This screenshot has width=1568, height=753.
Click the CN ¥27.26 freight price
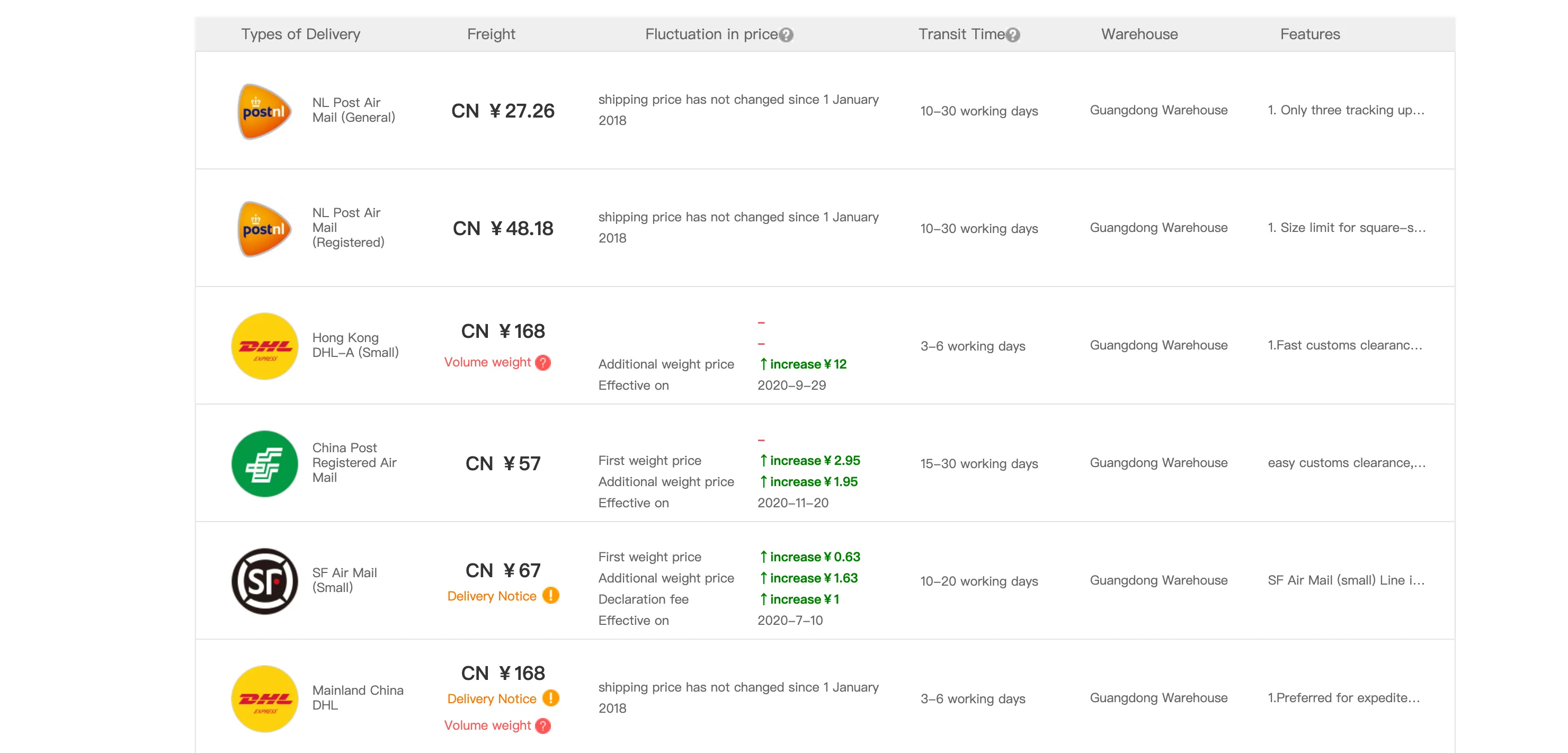click(x=503, y=111)
